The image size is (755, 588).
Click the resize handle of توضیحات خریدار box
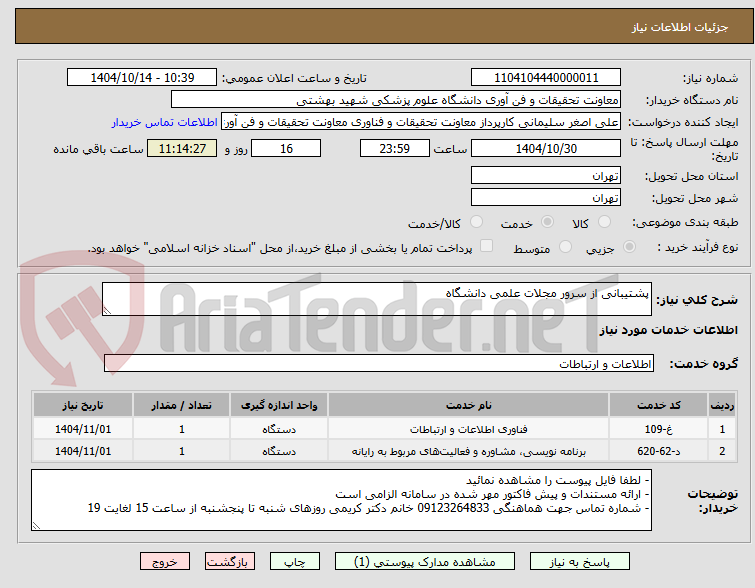click(36, 526)
